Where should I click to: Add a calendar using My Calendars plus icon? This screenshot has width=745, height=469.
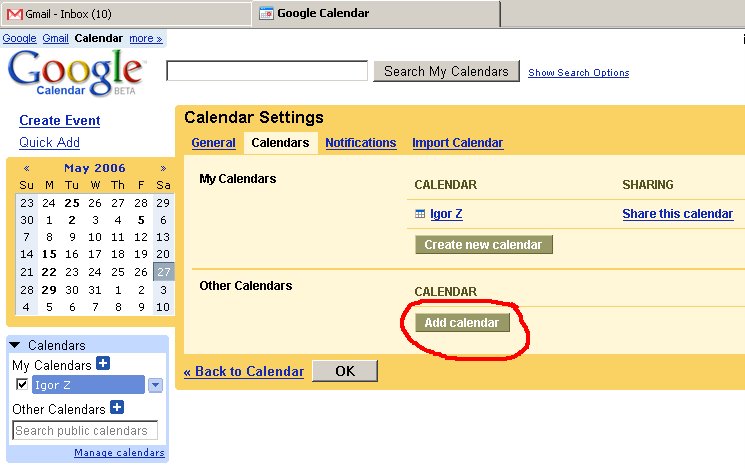tap(103, 364)
